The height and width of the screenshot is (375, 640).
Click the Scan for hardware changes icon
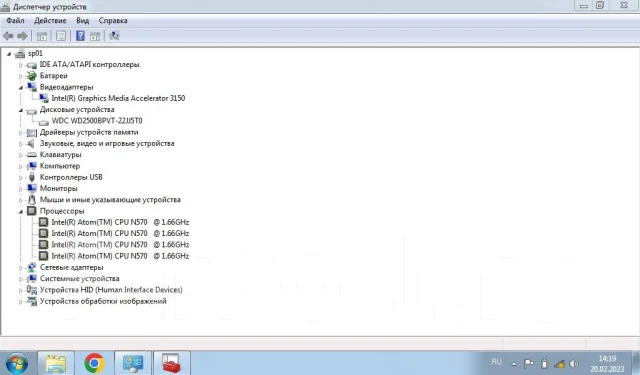pyautogui.click(x=114, y=36)
